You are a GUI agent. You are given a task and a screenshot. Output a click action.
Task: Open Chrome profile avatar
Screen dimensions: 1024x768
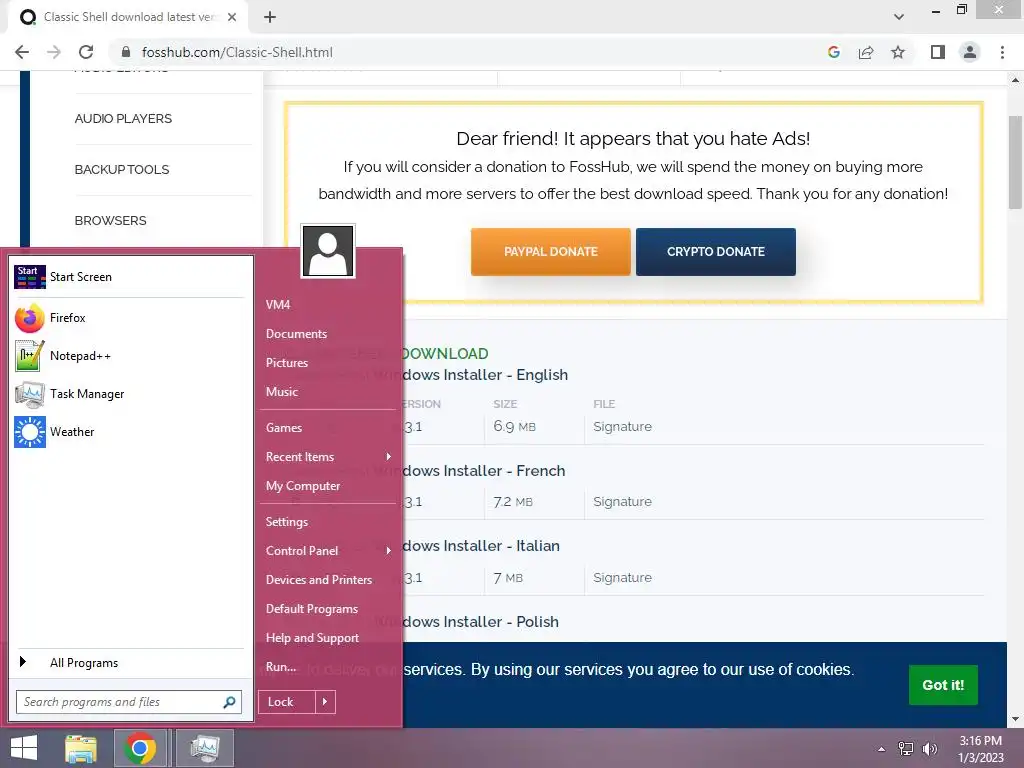pos(970,52)
